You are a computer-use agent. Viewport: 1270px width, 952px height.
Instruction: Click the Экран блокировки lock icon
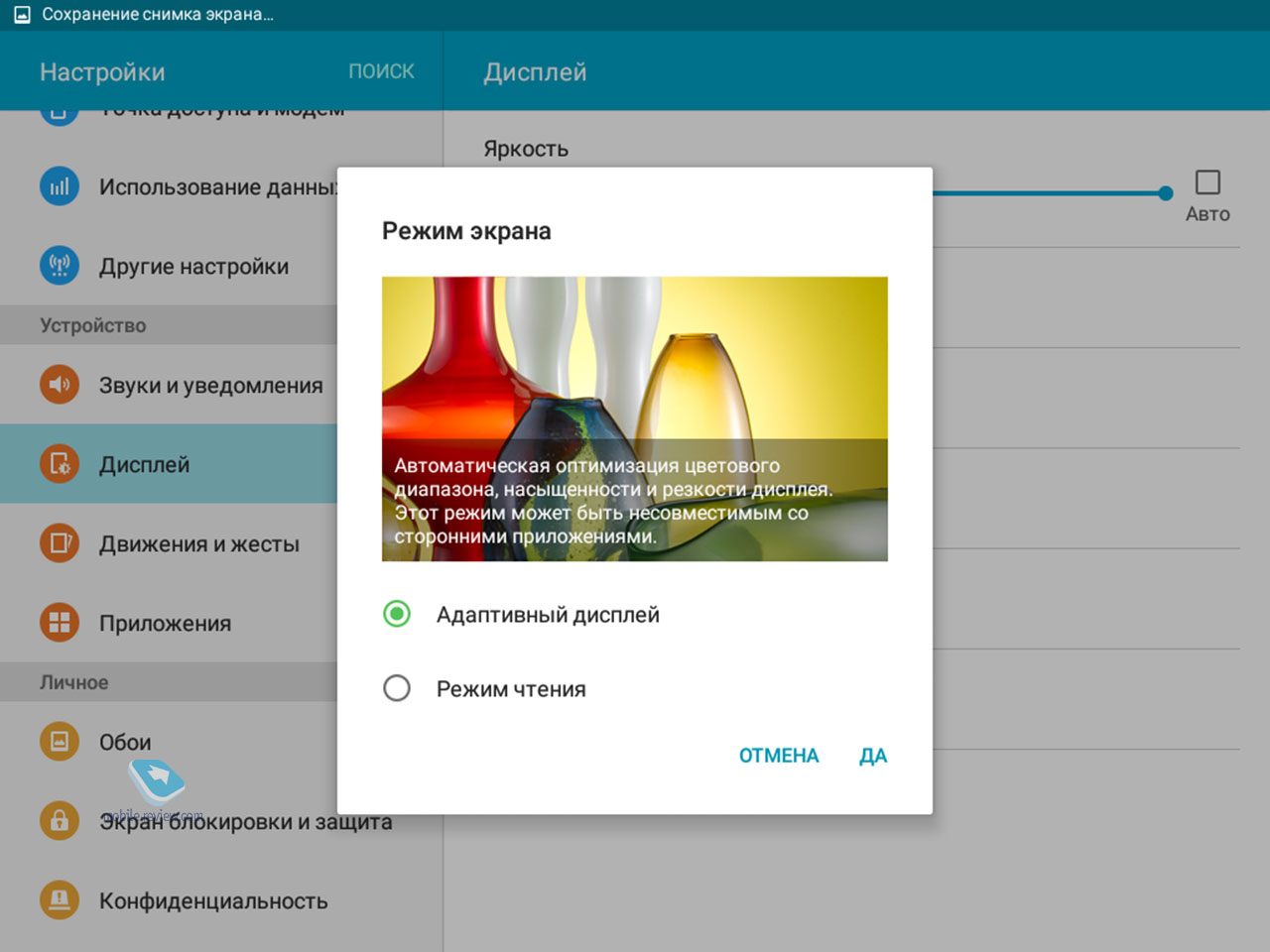point(60,821)
